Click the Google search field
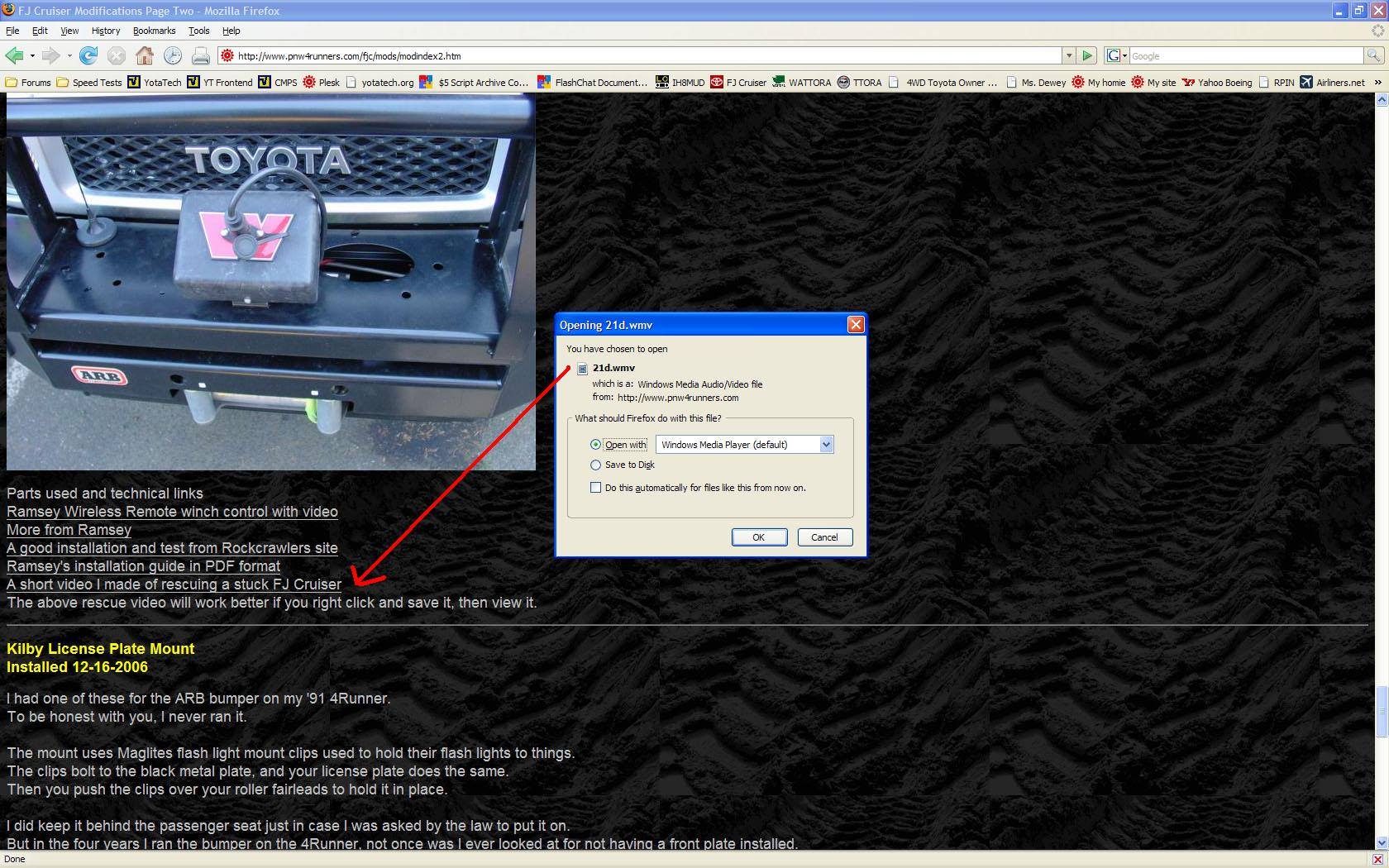The width and height of the screenshot is (1389, 868). click(1246, 55)
